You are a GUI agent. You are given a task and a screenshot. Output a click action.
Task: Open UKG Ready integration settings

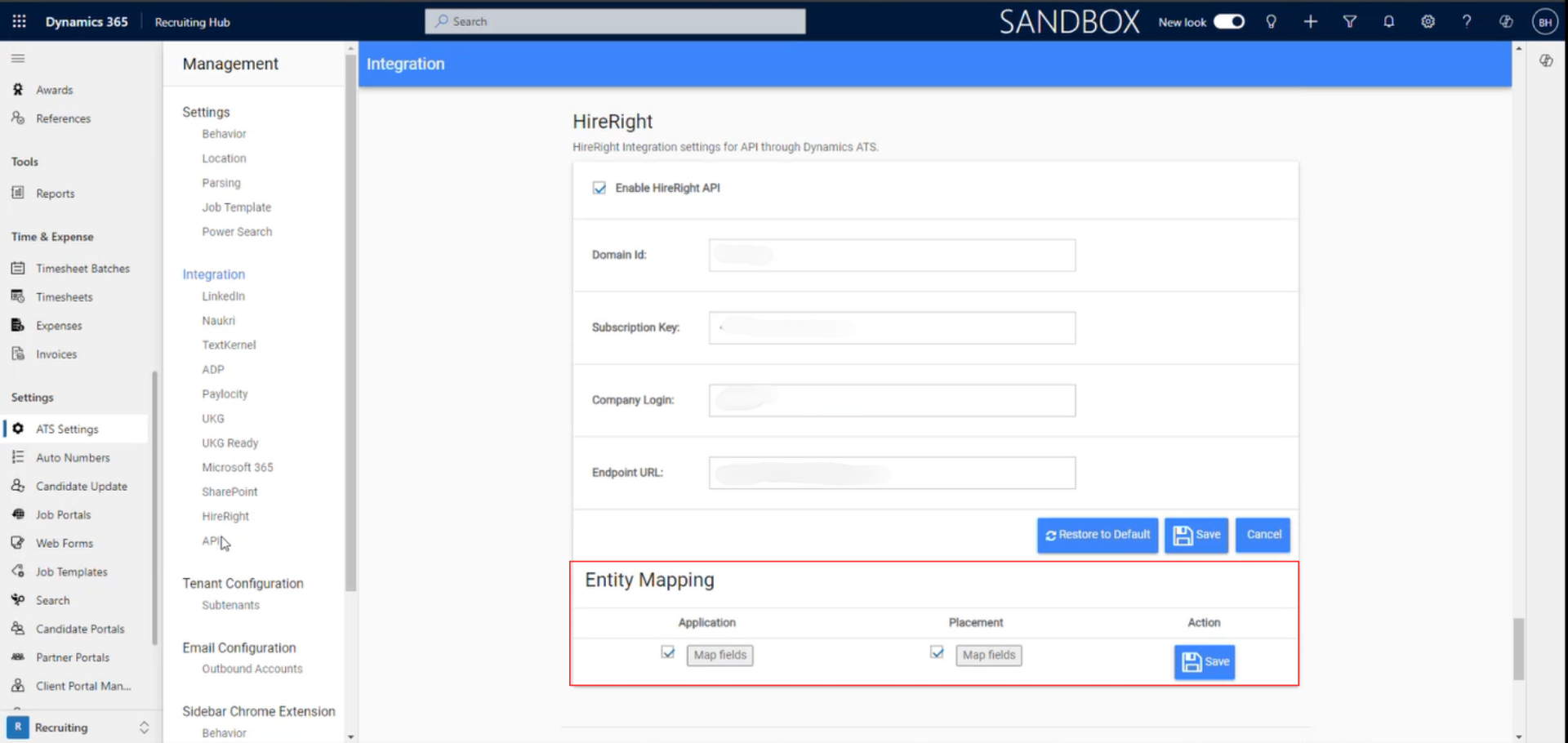coord(229,443)
